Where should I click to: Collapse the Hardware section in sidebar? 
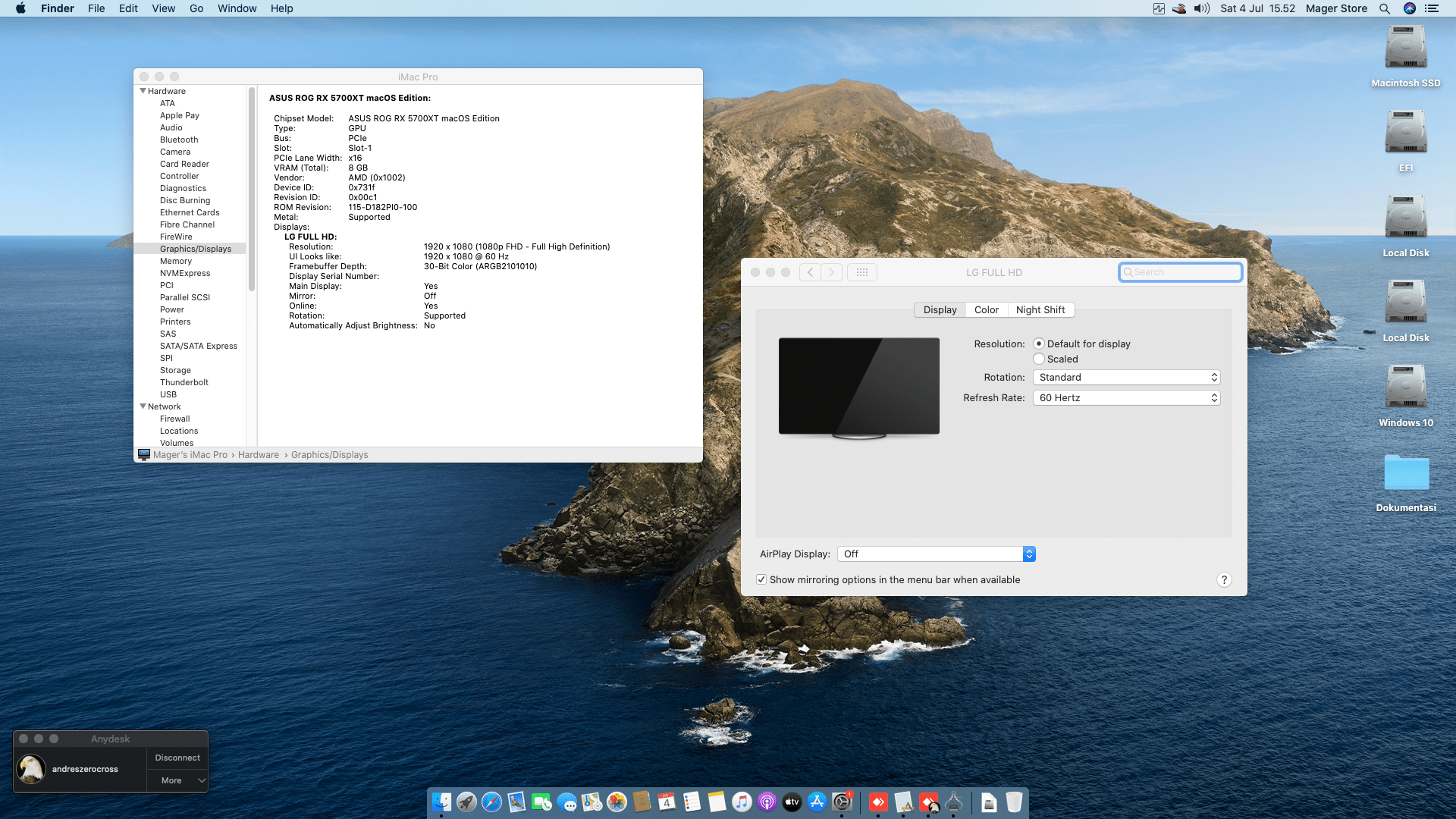click(x=143, y=91)
